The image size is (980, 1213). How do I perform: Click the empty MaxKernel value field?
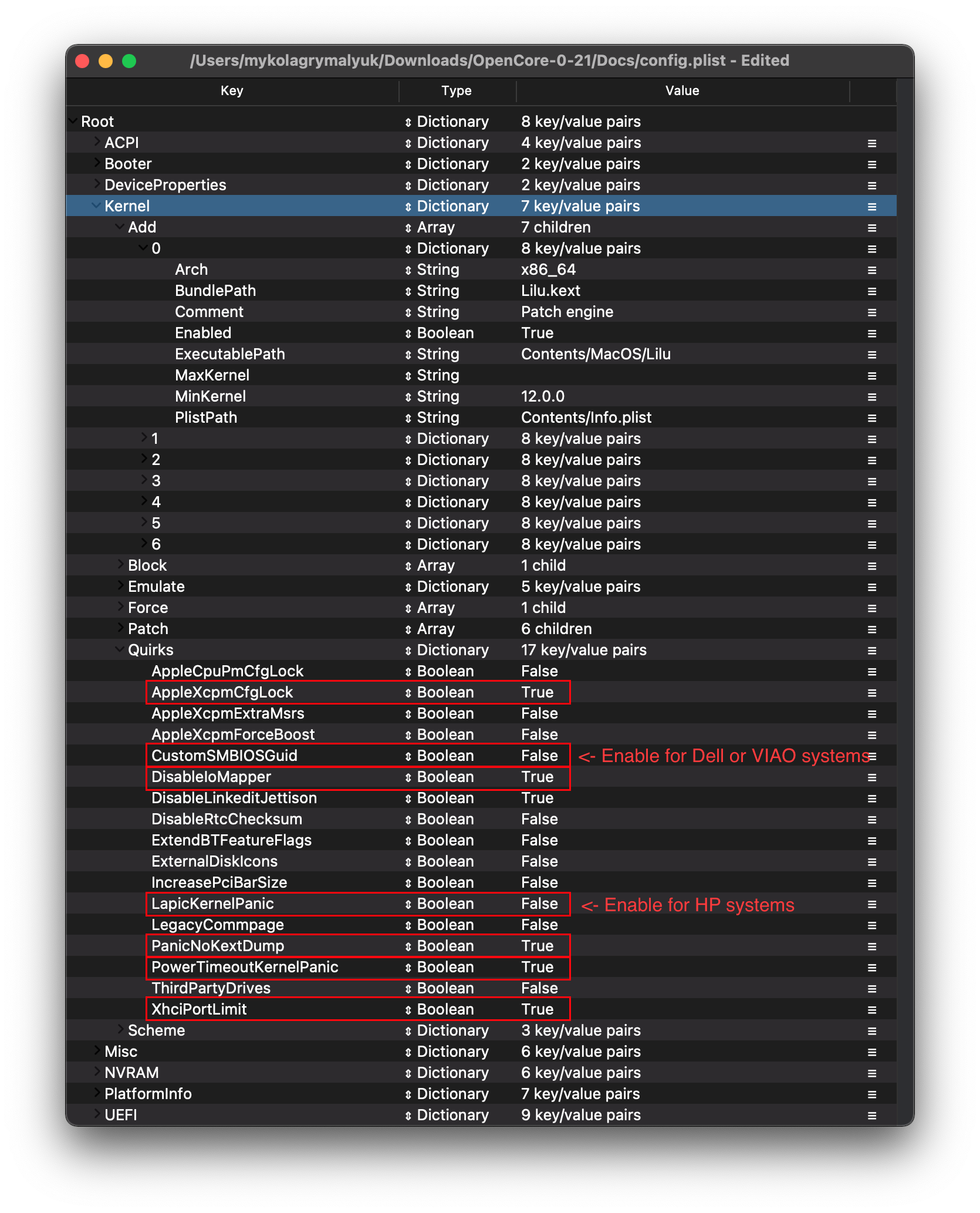(587, 375)
